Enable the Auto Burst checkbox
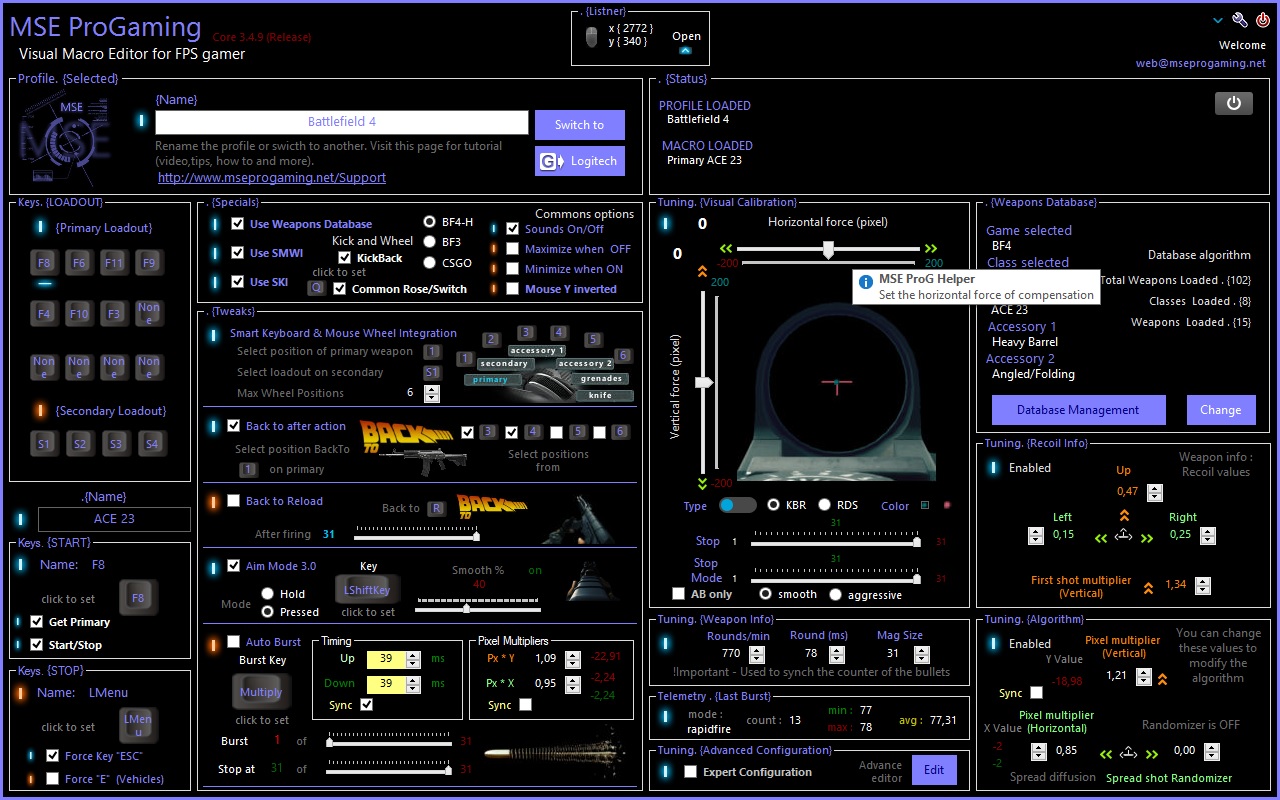 click(234, 642)
